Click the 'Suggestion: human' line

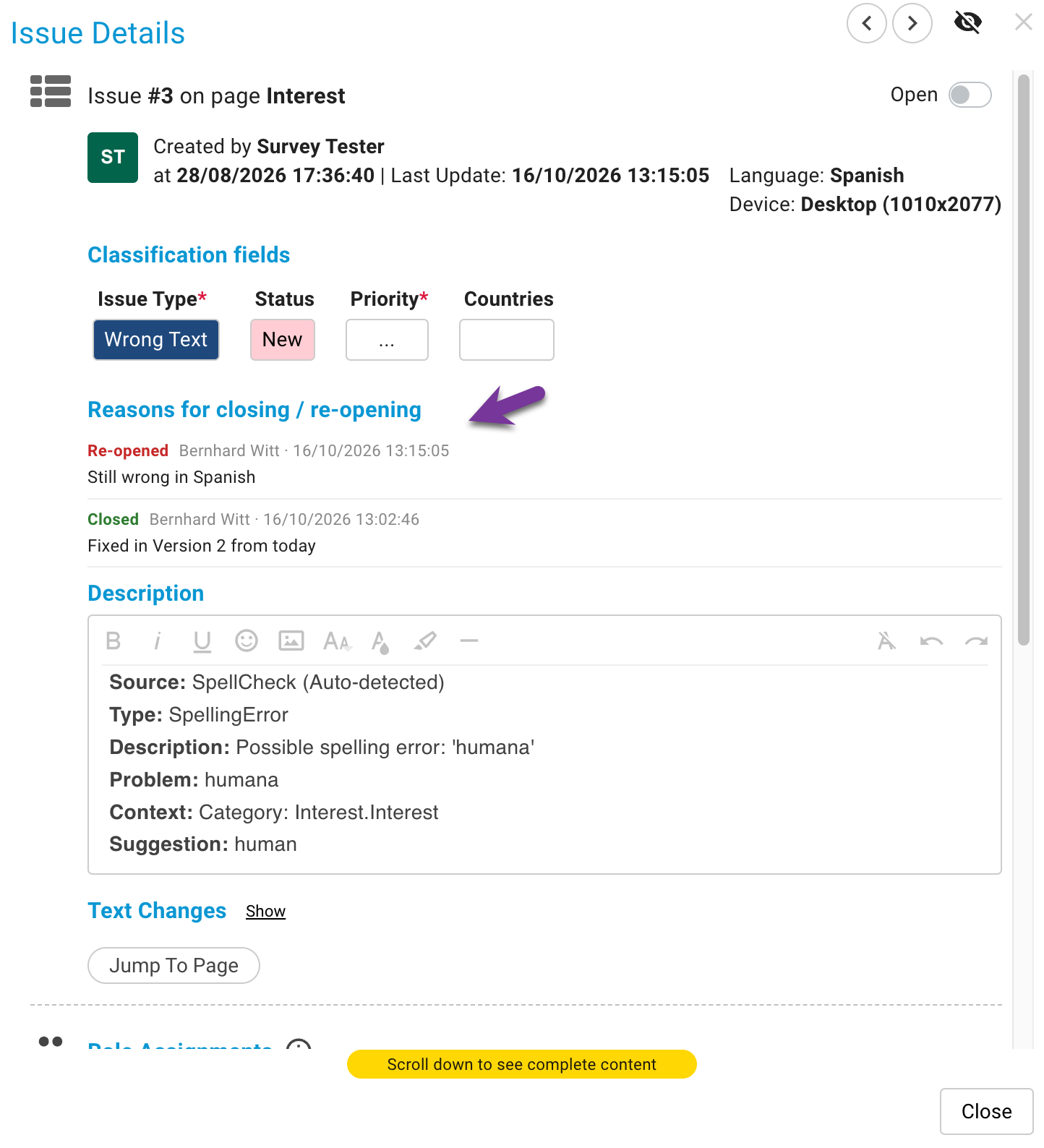tap(203, 844)
